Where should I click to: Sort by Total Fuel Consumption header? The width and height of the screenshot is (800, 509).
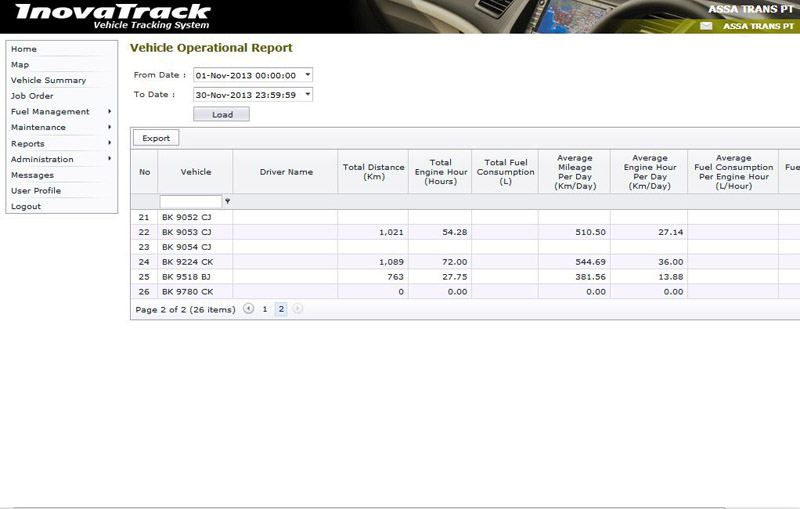point(505,172)
